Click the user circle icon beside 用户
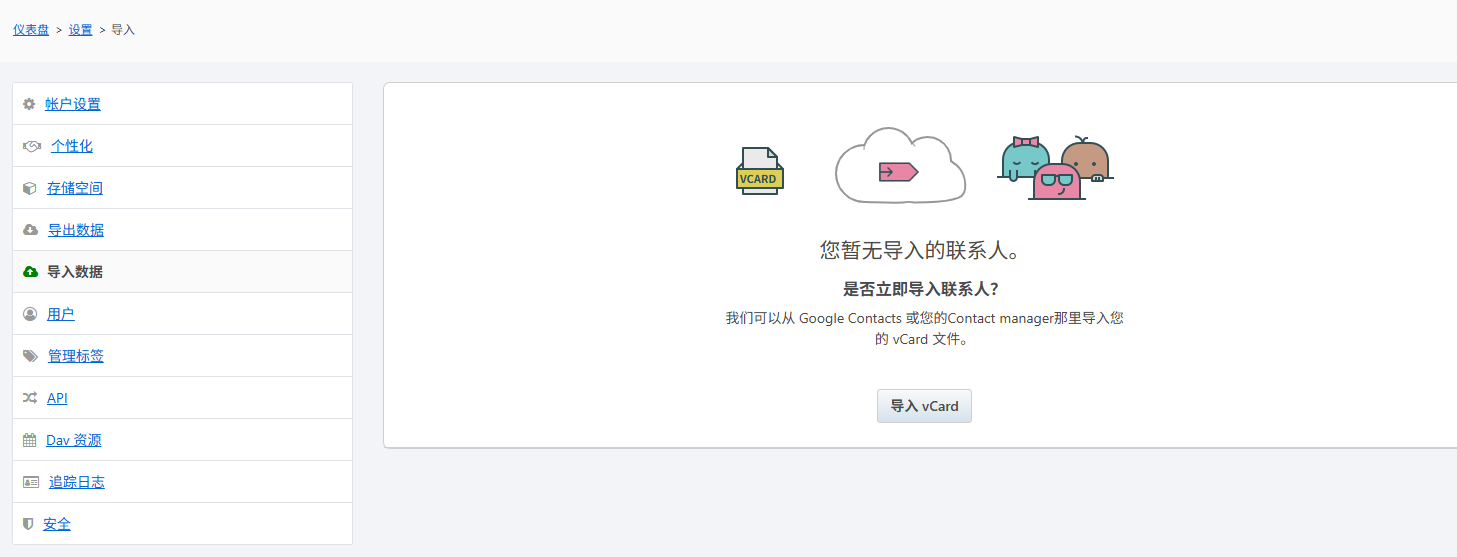Screen dimensions: 1457x557 point(30,314)
